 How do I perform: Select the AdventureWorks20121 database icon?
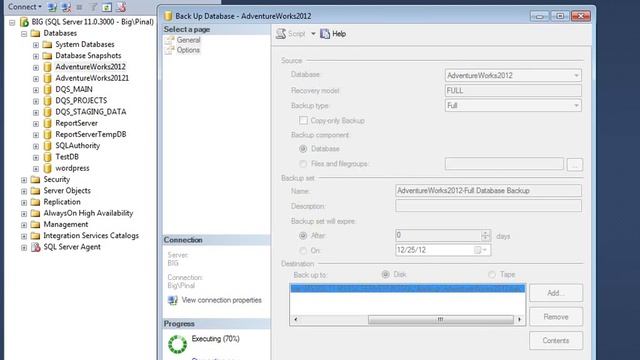(x=47, y=78)
